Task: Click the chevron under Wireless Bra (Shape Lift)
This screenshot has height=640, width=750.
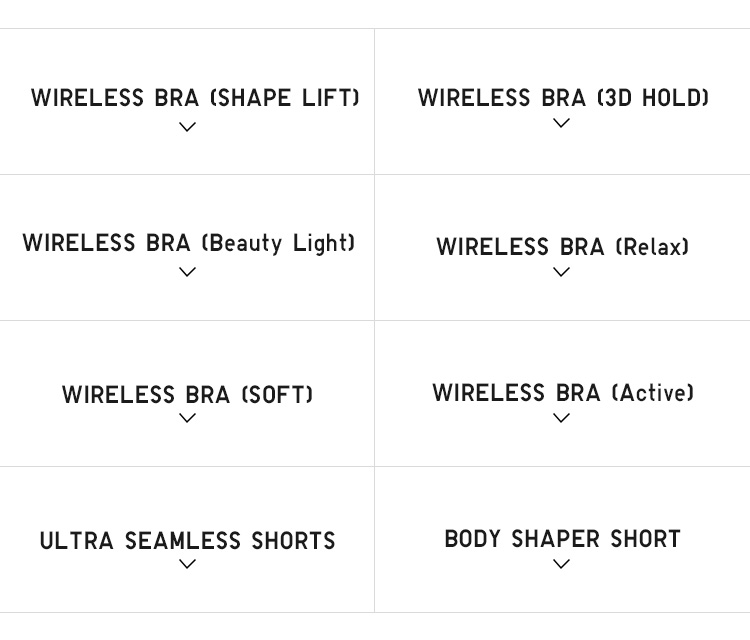Action: point(187,127)
